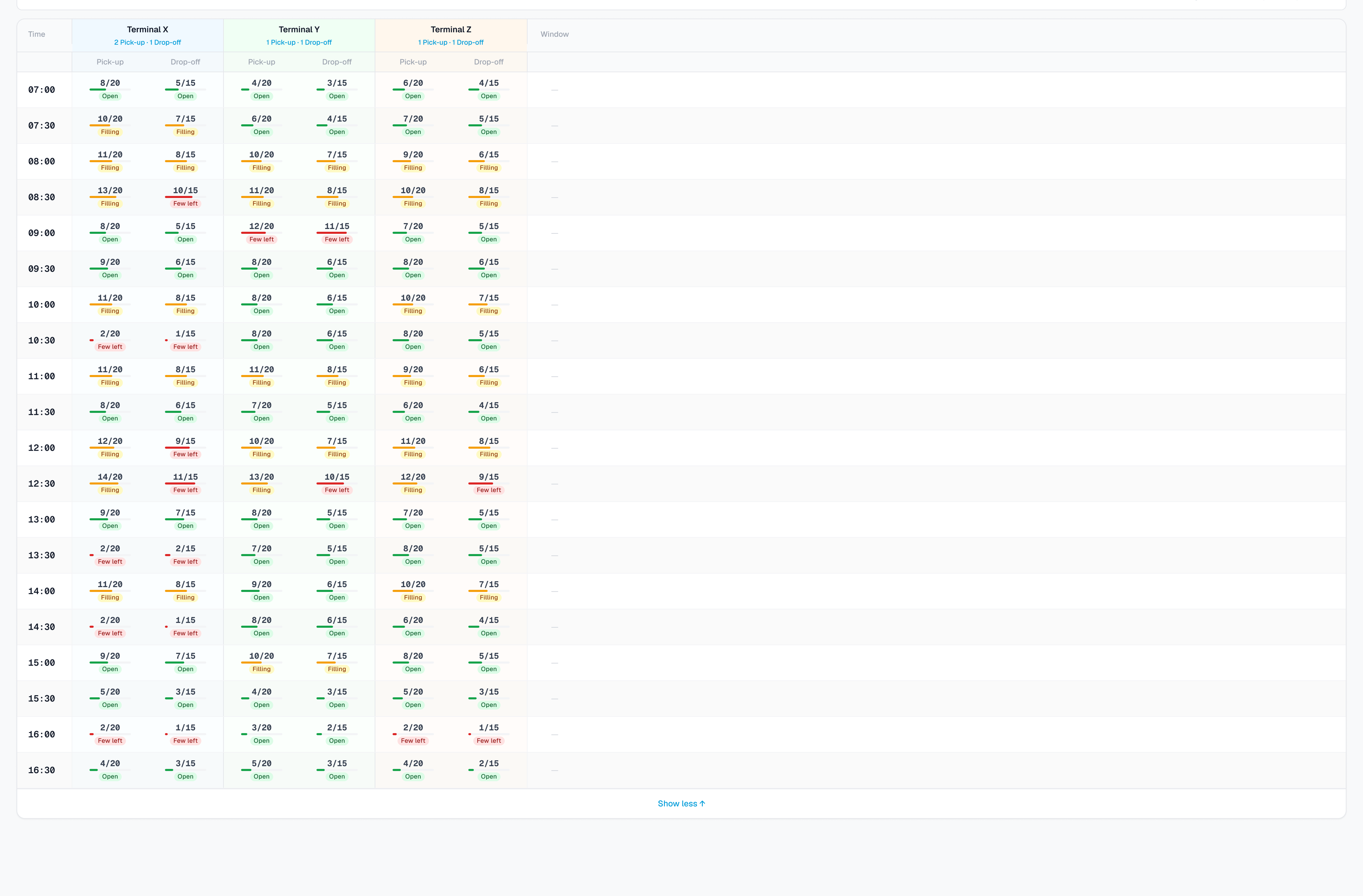The width and height of the screenshot is (1363, 896).
Task: Collapse the table with Show less link
Action: click(681, 803)
